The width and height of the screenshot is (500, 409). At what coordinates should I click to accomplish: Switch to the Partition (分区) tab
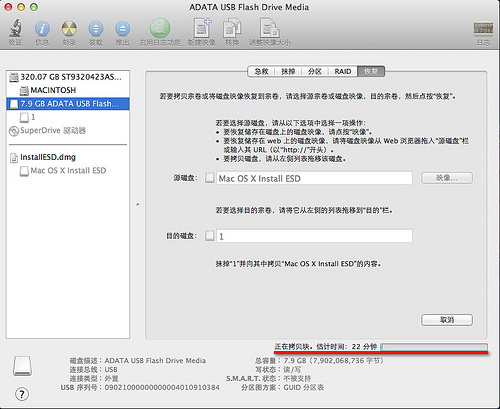pos(315,71)
